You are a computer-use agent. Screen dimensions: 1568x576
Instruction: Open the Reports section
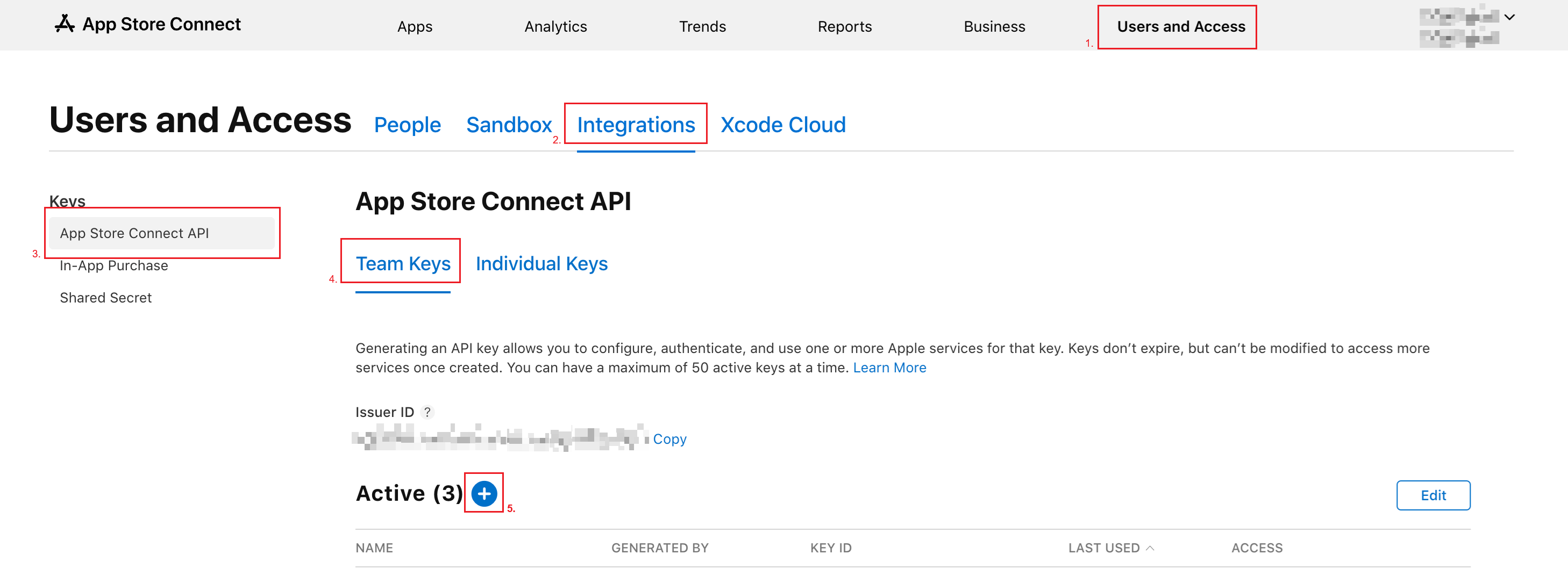pyautogui.click(x=844, y=26)
